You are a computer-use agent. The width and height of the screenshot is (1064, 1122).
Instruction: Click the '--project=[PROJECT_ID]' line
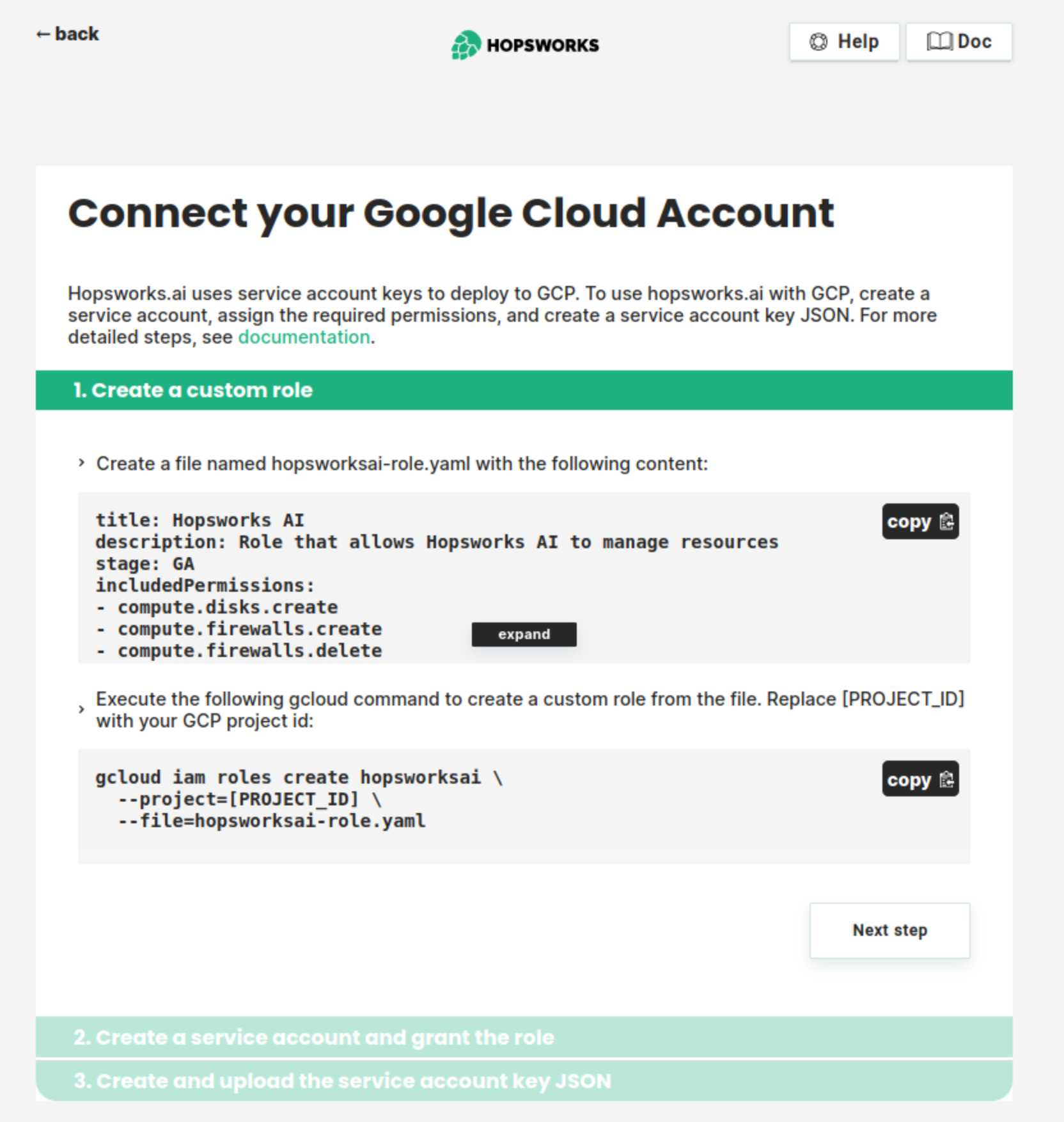tap(249, 799)
